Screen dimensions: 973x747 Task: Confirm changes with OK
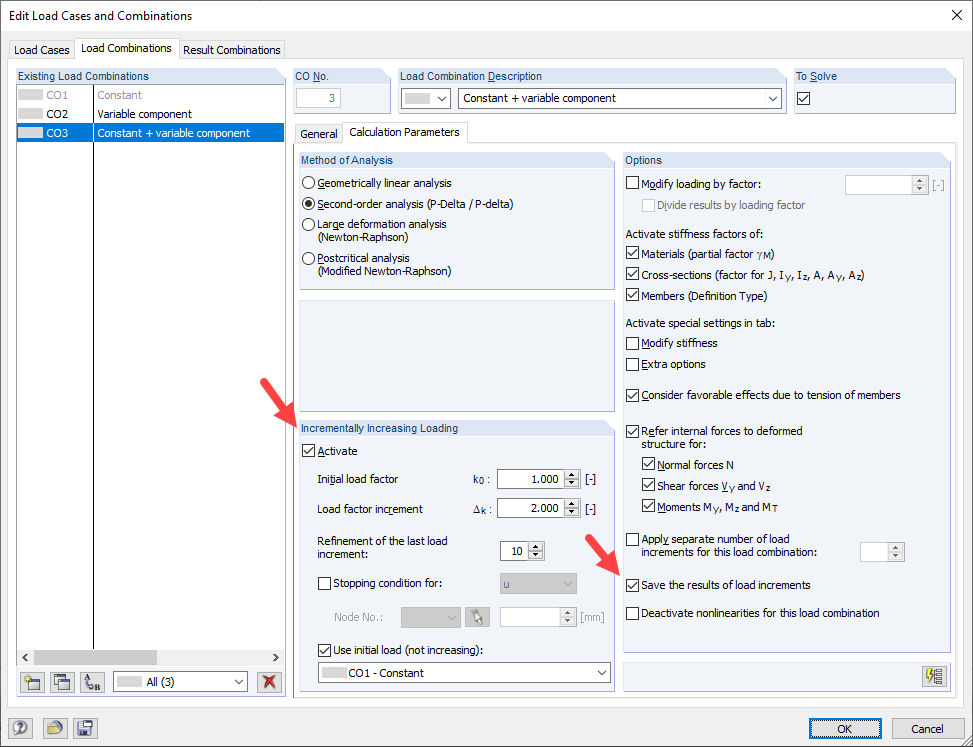click(846, 728)
